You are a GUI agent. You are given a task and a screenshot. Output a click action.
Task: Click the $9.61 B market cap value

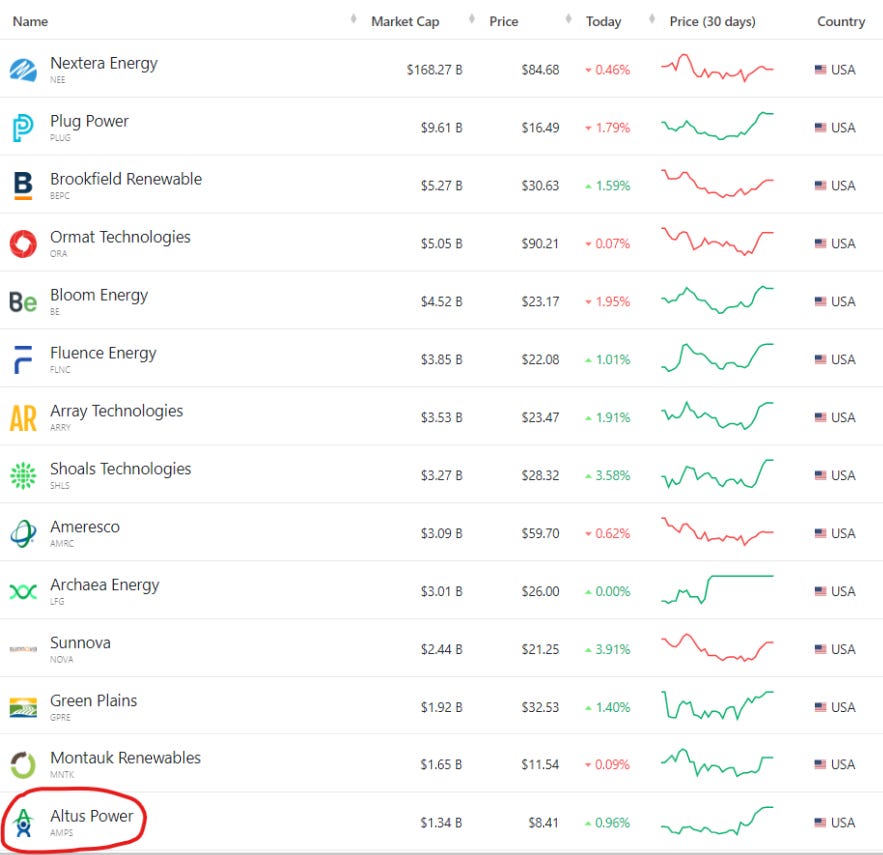(442, 128)
